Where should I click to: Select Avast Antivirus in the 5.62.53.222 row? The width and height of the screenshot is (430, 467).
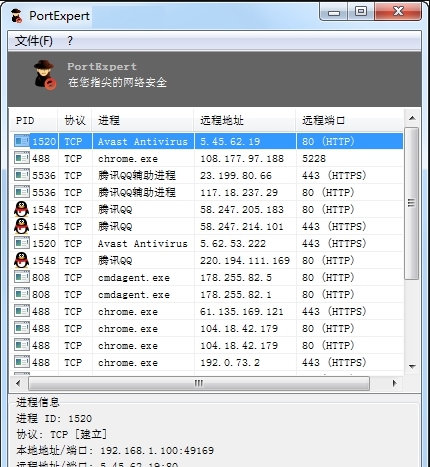click(143, 243)
